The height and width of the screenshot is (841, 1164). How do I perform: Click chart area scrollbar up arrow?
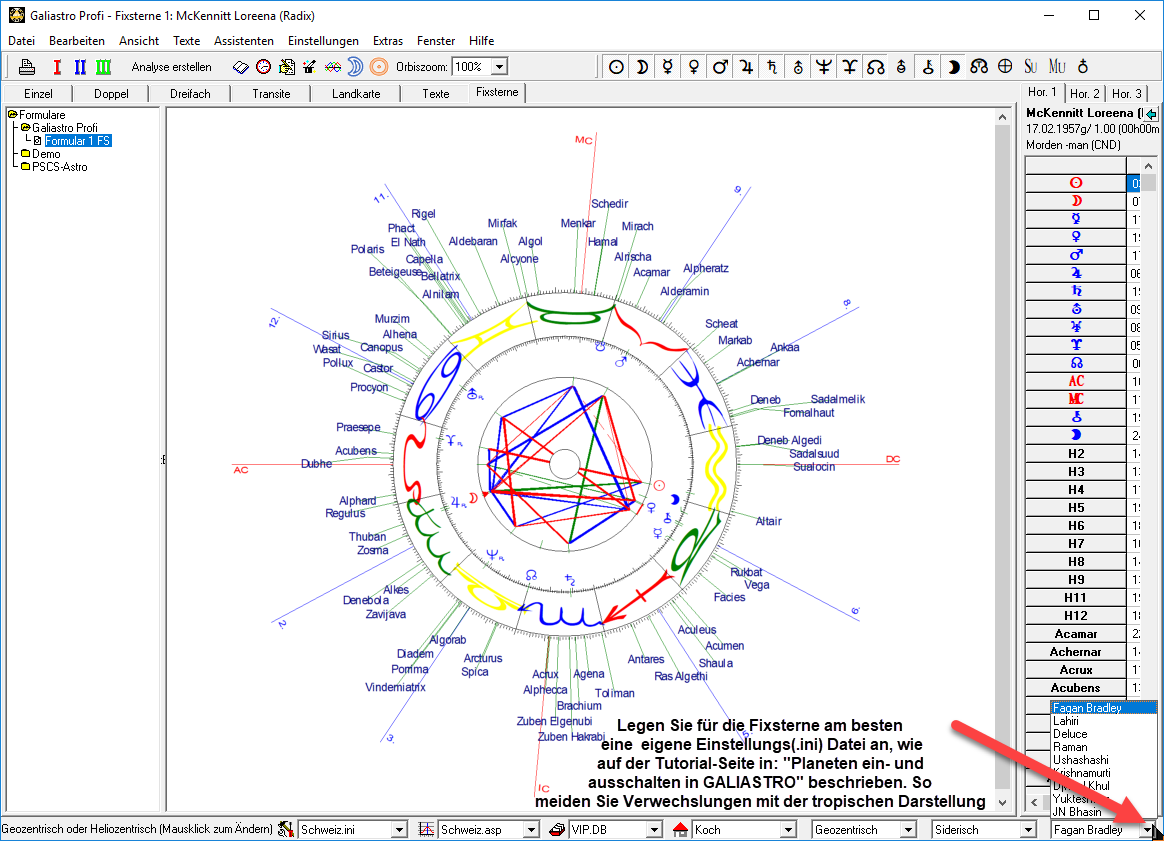pyautogui.click(x=1002, y=117)
